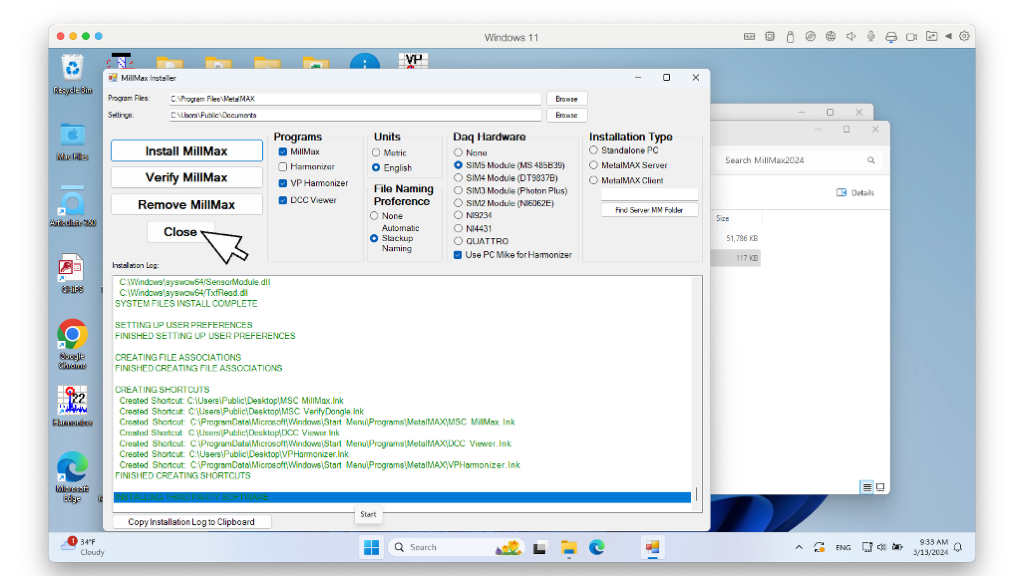Screen dimensions: 1024x576
Task: Open Task View on the taskbar
Action: point(539,547)
